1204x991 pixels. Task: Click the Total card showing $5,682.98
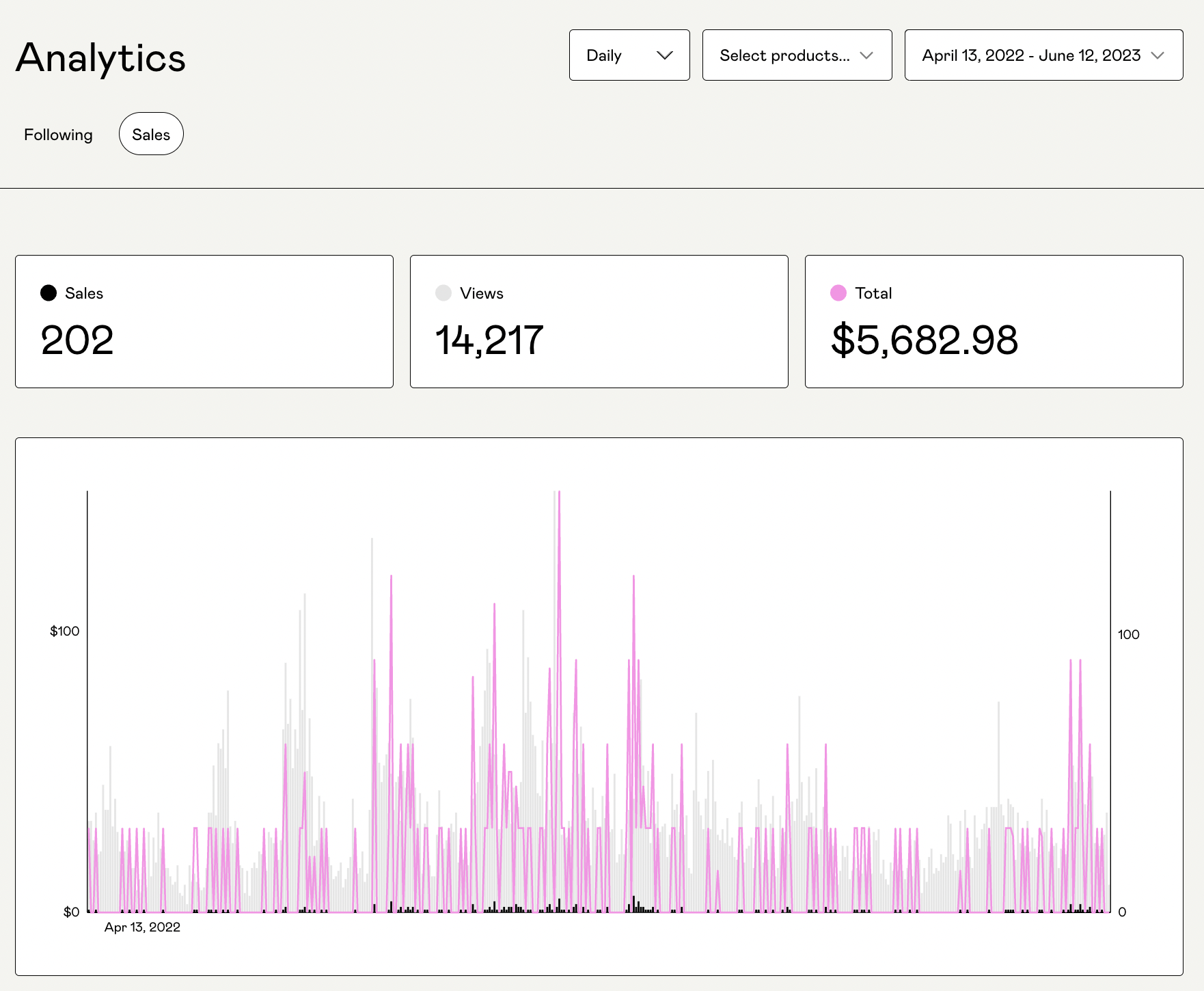[994, 321]
